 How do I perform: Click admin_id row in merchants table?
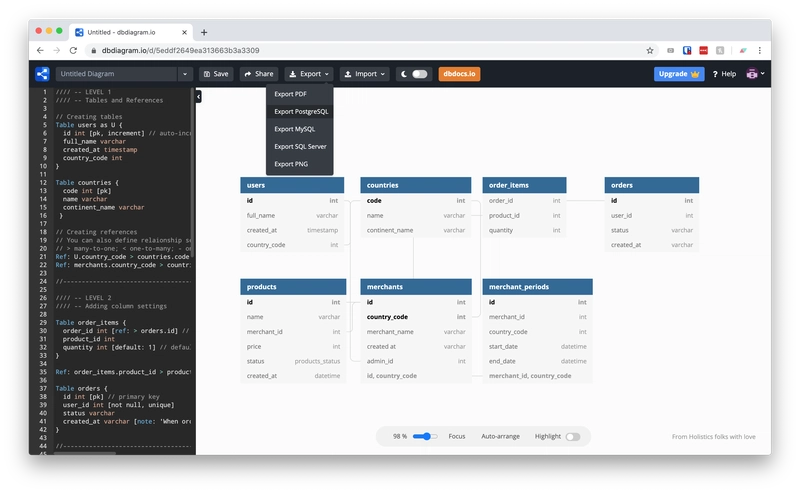pyautogui.click(x=416, y=361)
